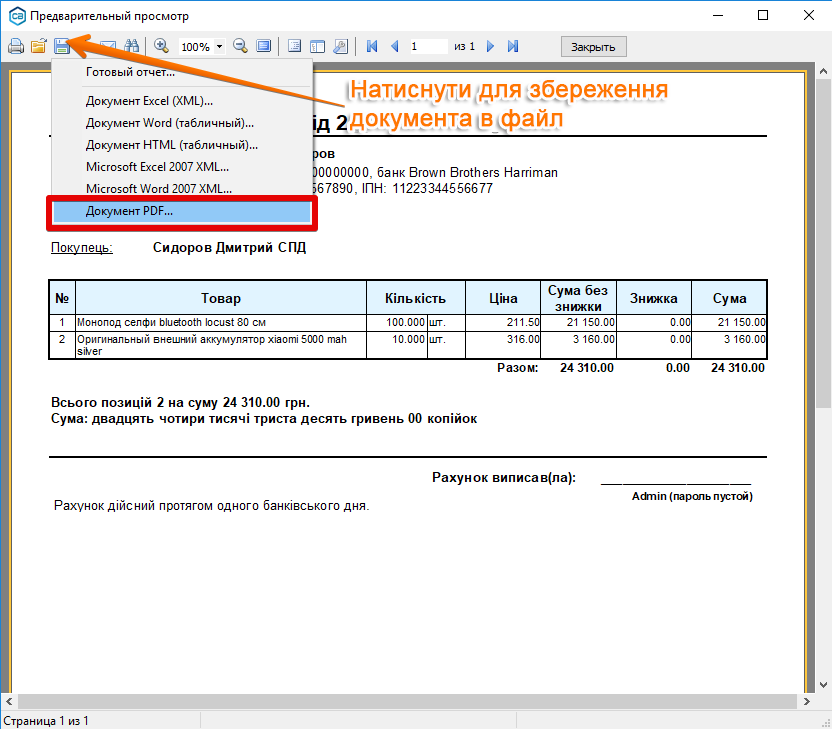Image resolution: width=832 pixels, height=729 pixels.
Task: Select Документ Excel (XML)... menu item
Action: (x=182, y=101)
